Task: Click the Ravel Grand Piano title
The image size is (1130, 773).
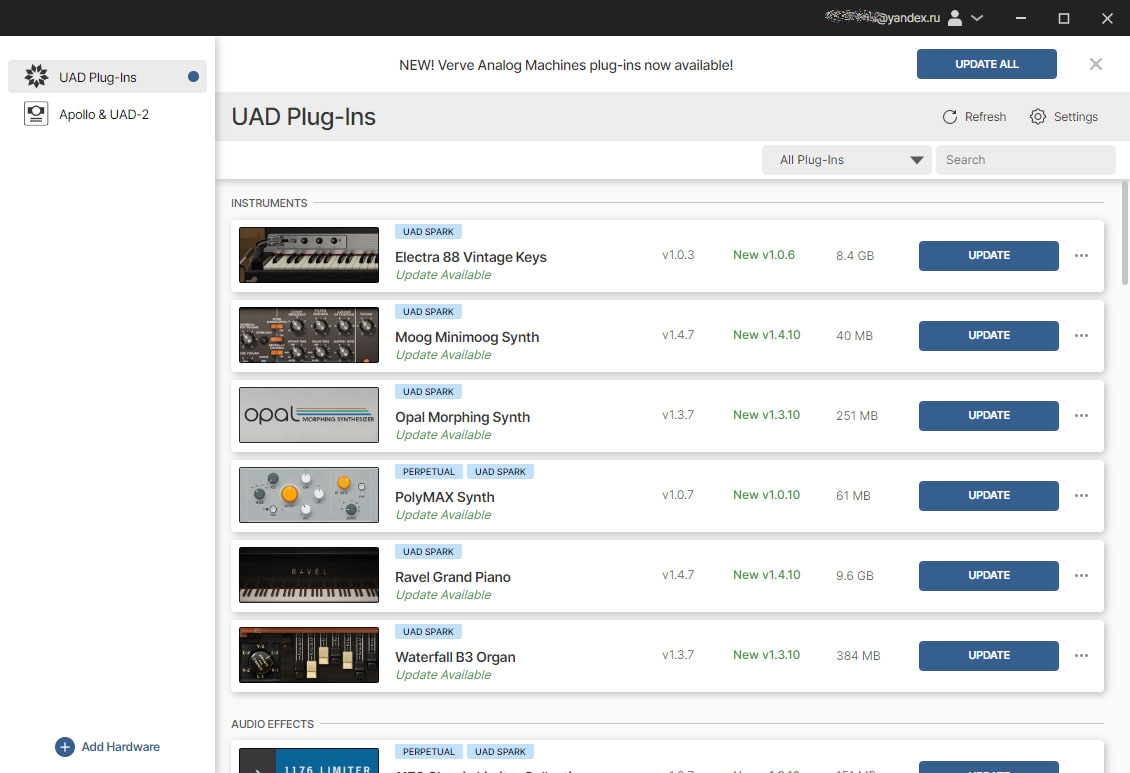Action: point(453,577)
